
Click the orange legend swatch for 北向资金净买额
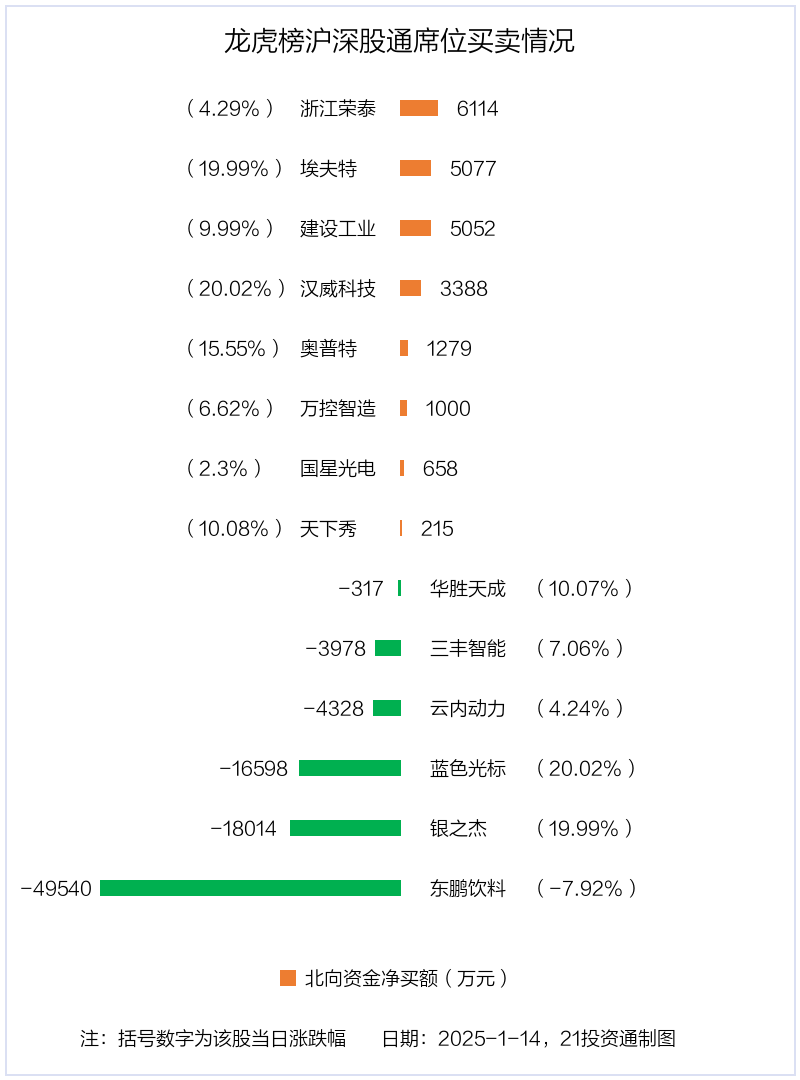click(287, 978)
